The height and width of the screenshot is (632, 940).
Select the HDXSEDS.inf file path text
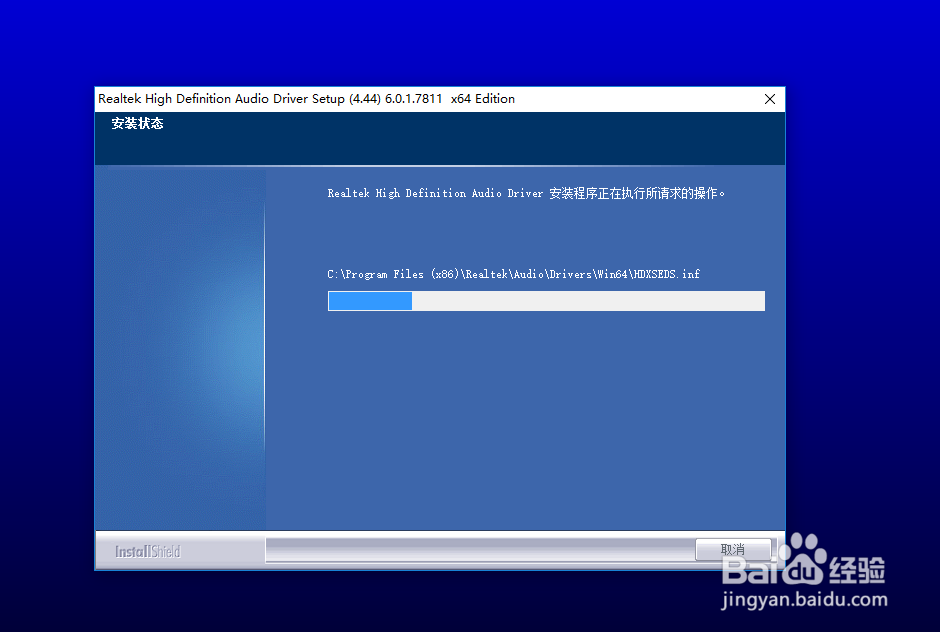point(513,274)
